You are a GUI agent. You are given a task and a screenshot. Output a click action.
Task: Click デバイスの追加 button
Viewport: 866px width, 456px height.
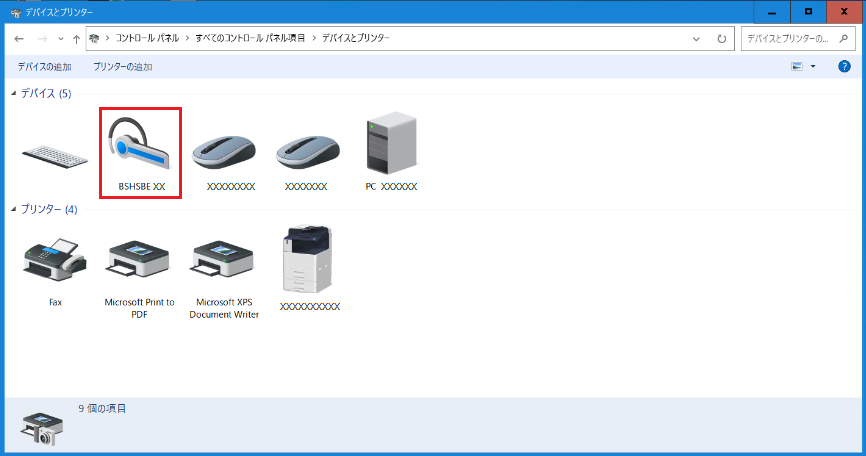(x=44, y=67)
